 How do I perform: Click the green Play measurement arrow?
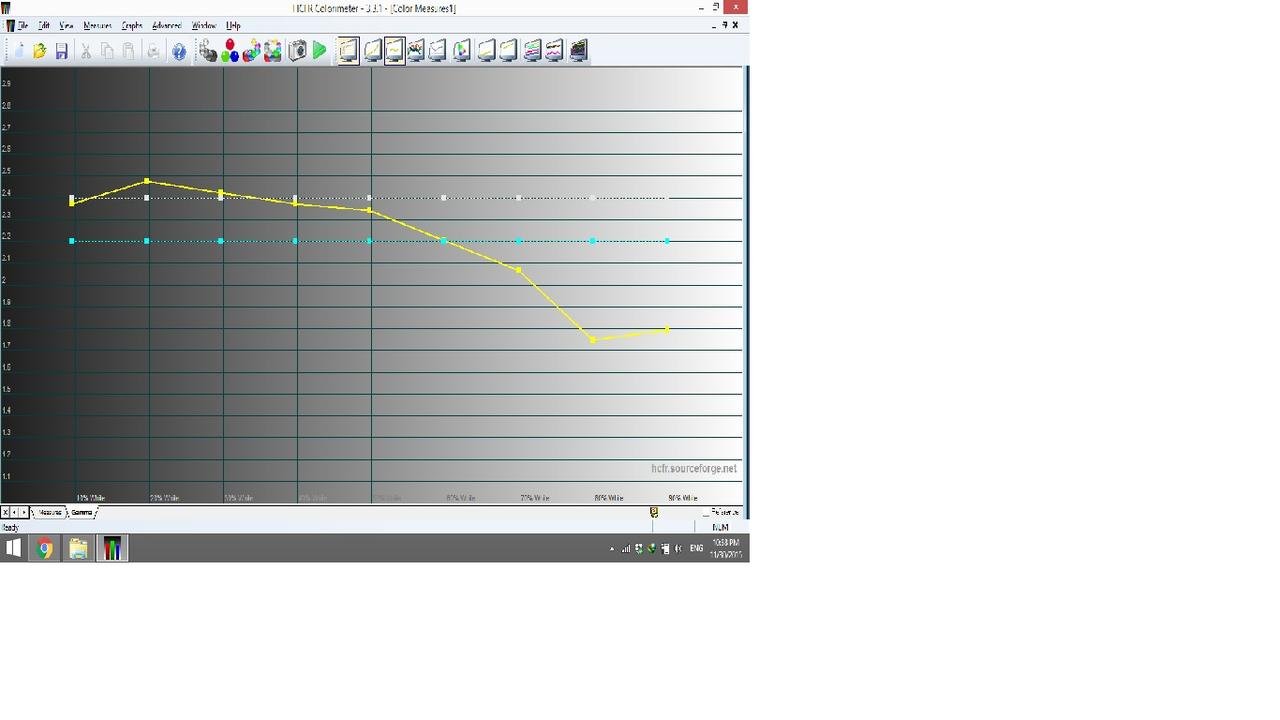[320, 50]
